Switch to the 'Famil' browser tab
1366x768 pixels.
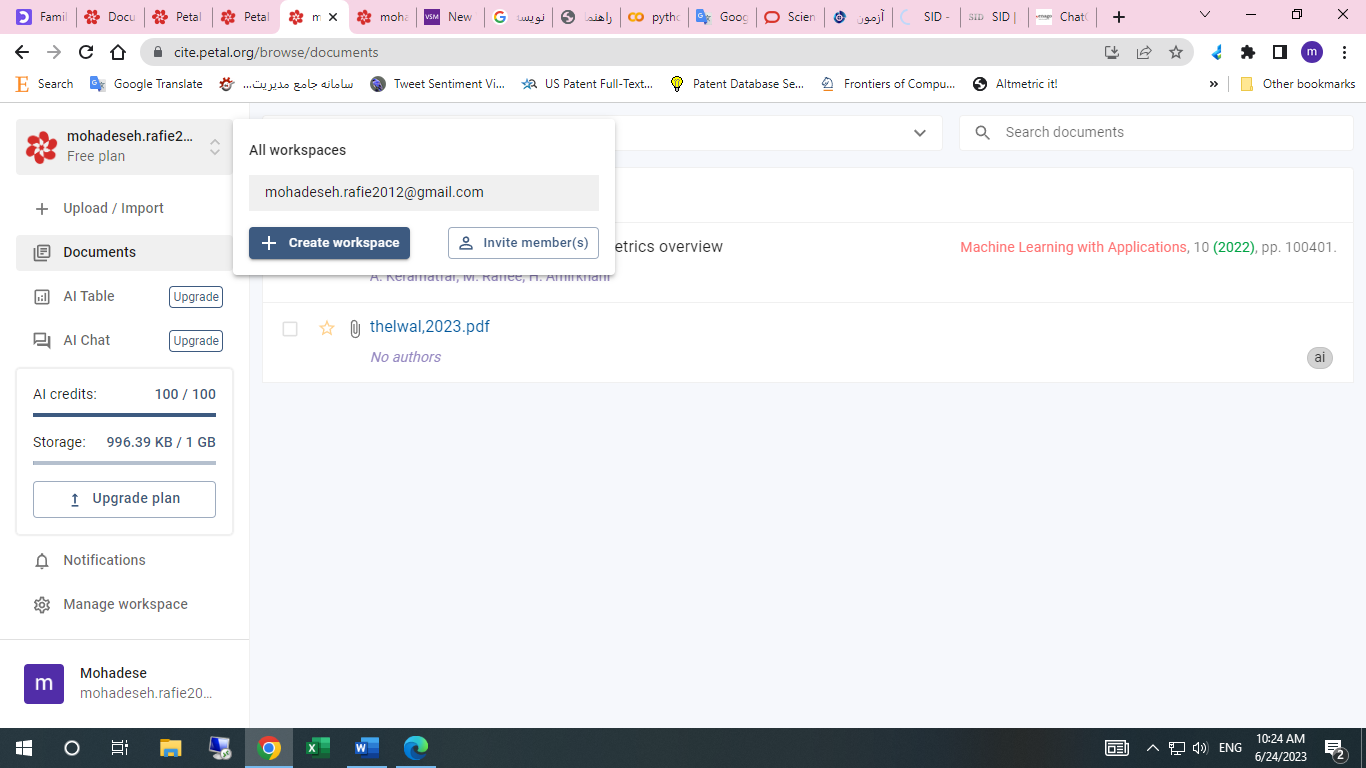click(x=41, y=17)
